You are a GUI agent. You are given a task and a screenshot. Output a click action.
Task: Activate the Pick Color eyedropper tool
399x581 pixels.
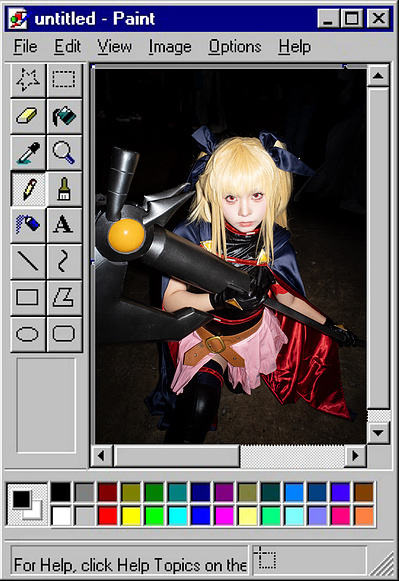[28, 153]
